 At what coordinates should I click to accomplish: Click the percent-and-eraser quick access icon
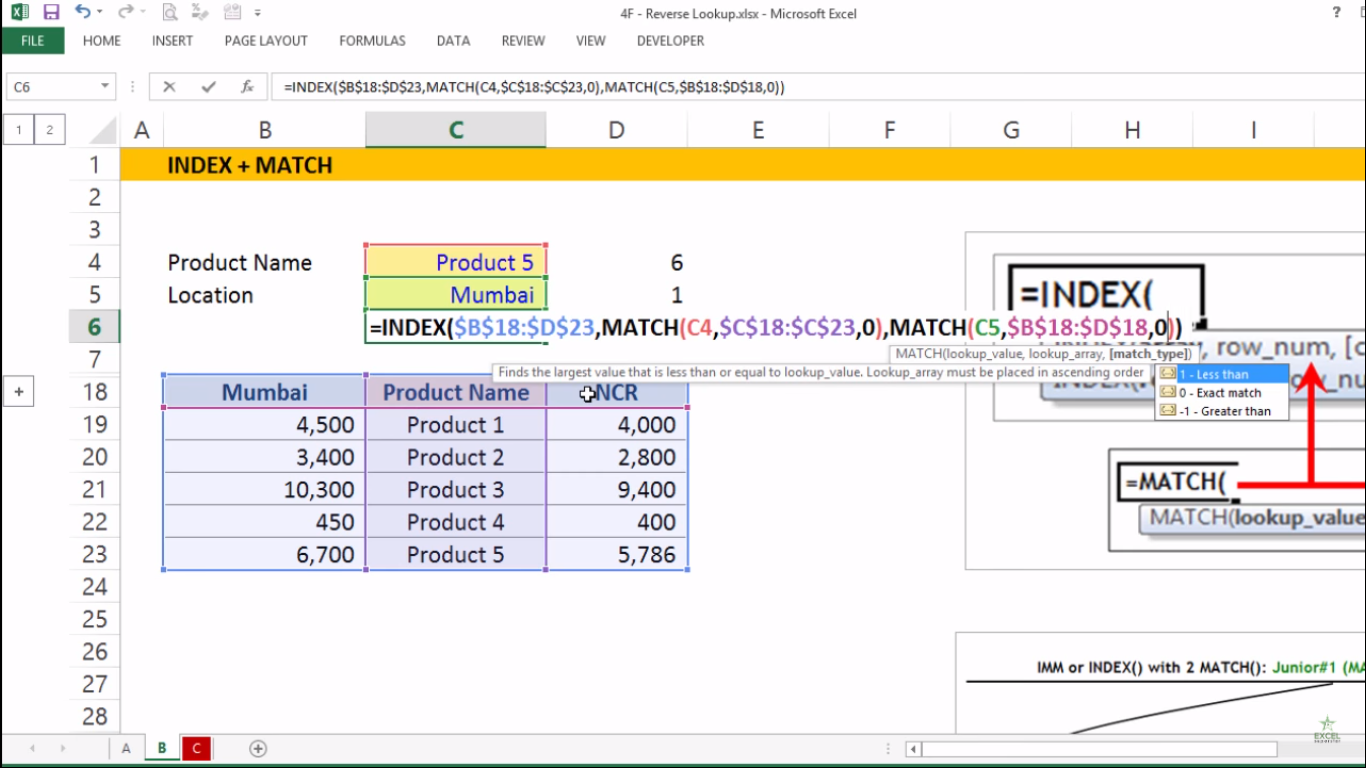coord(202,13)
